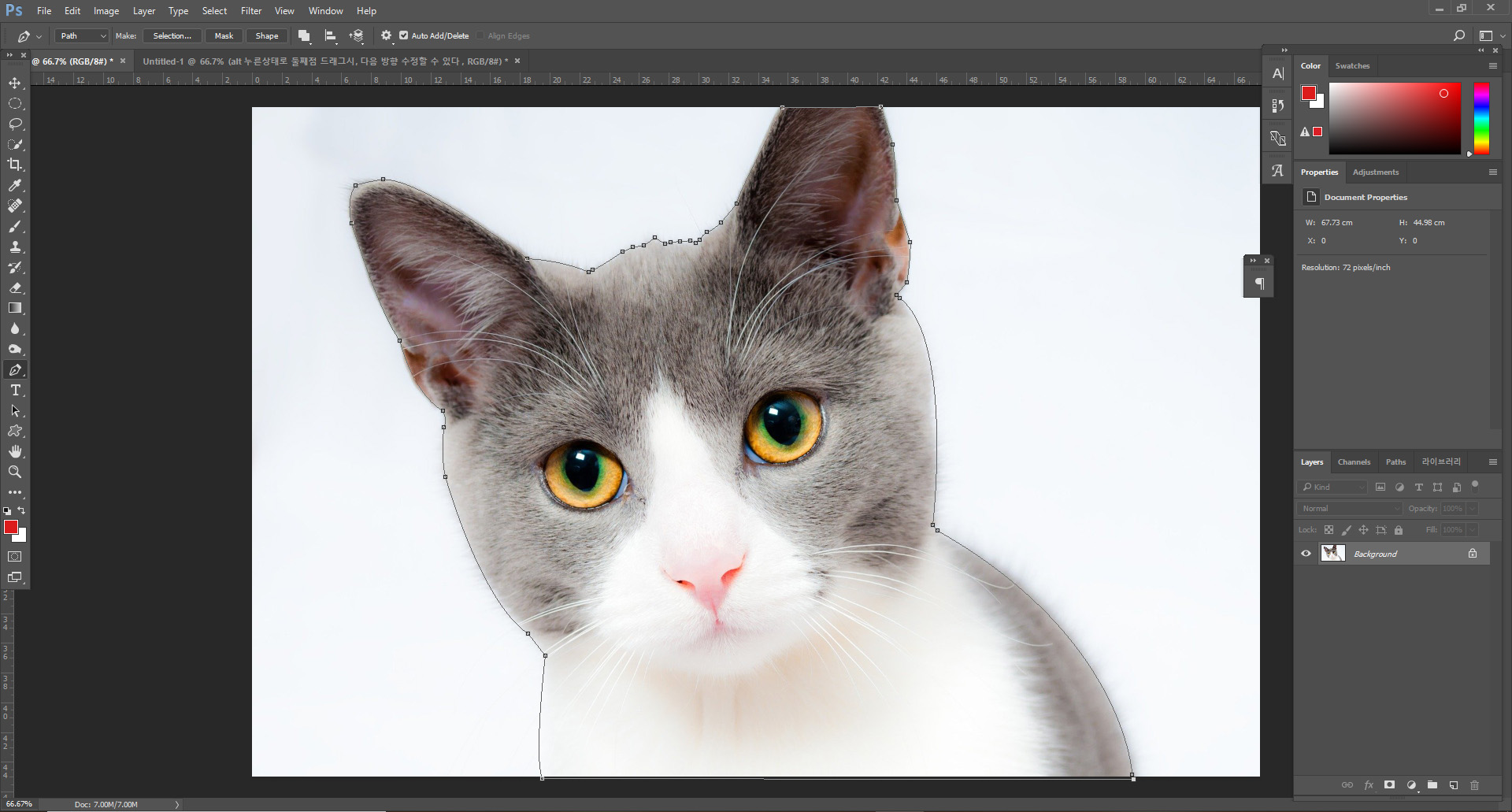Open the gear options for pen

click(x=386, y=35)
